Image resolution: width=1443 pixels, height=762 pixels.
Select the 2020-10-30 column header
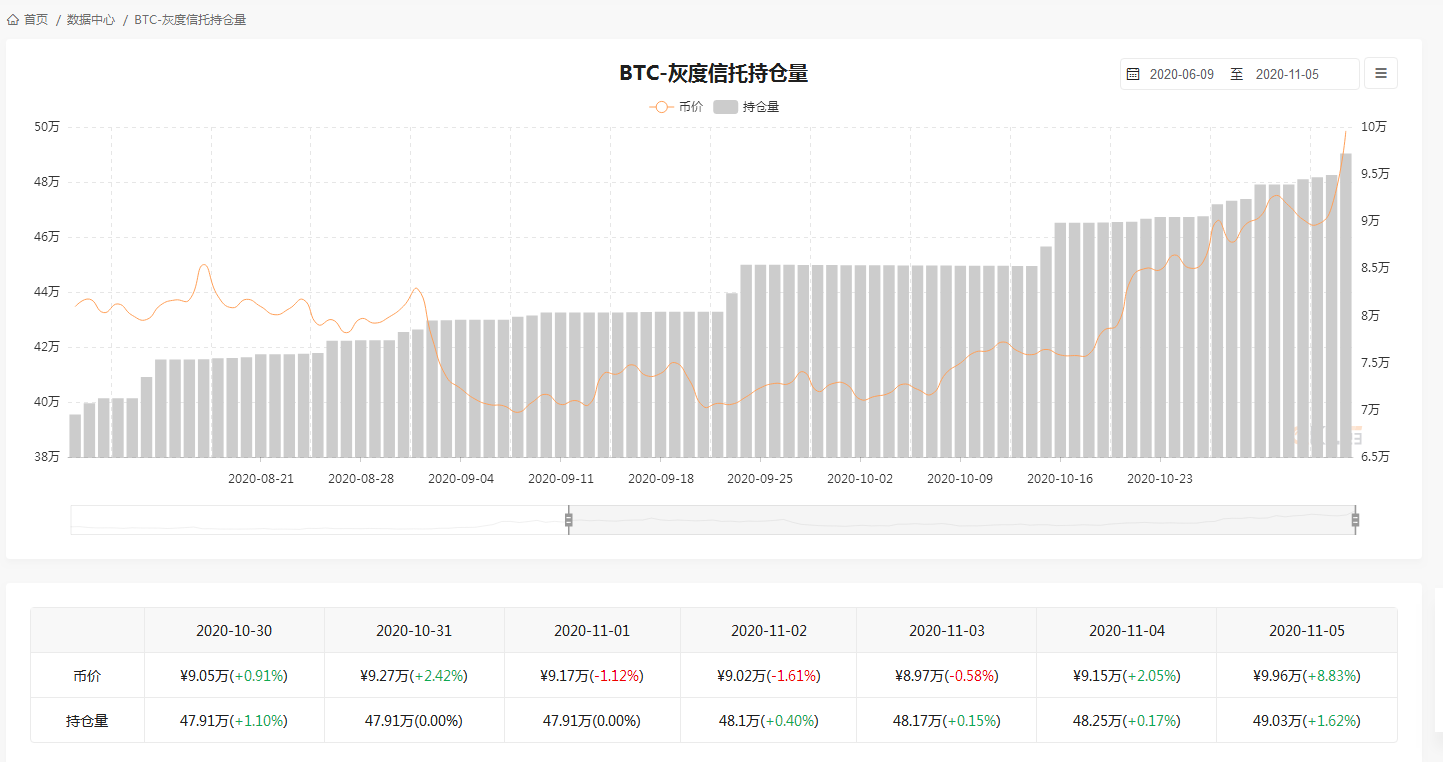coord(234,631)
